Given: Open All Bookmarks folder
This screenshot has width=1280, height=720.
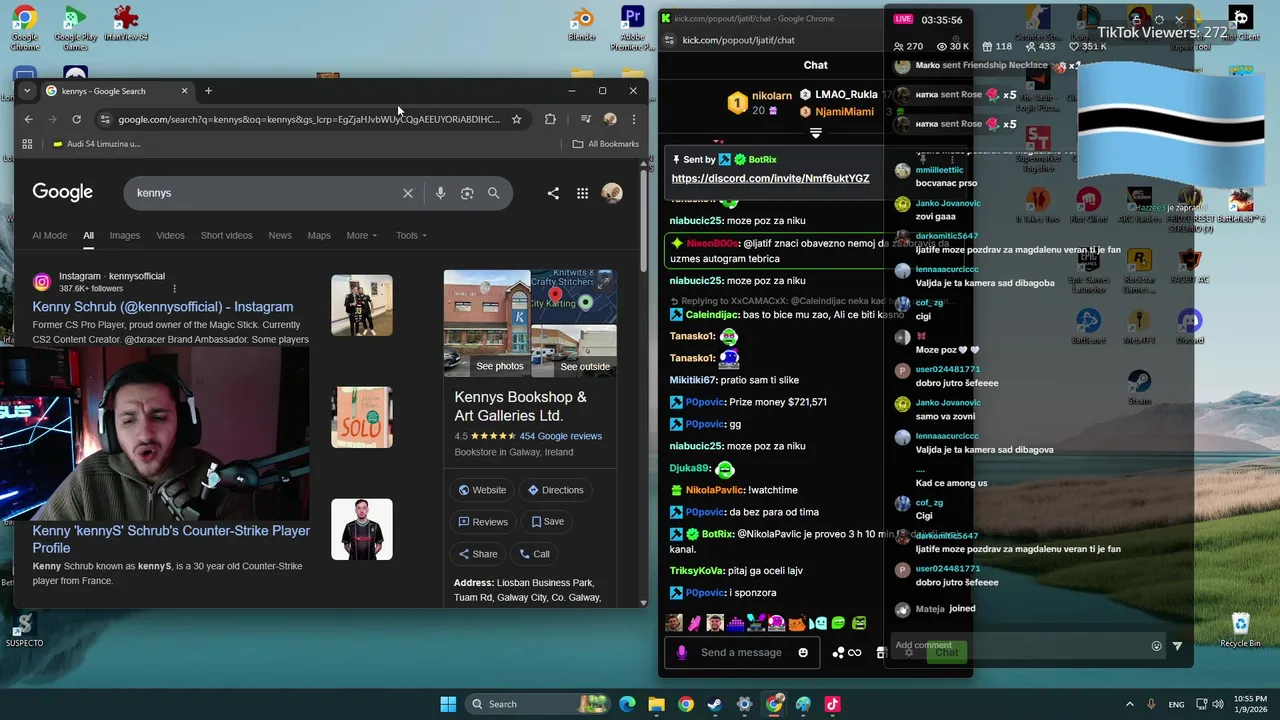Looking at the screenshot, I should [x=605, y=144].
